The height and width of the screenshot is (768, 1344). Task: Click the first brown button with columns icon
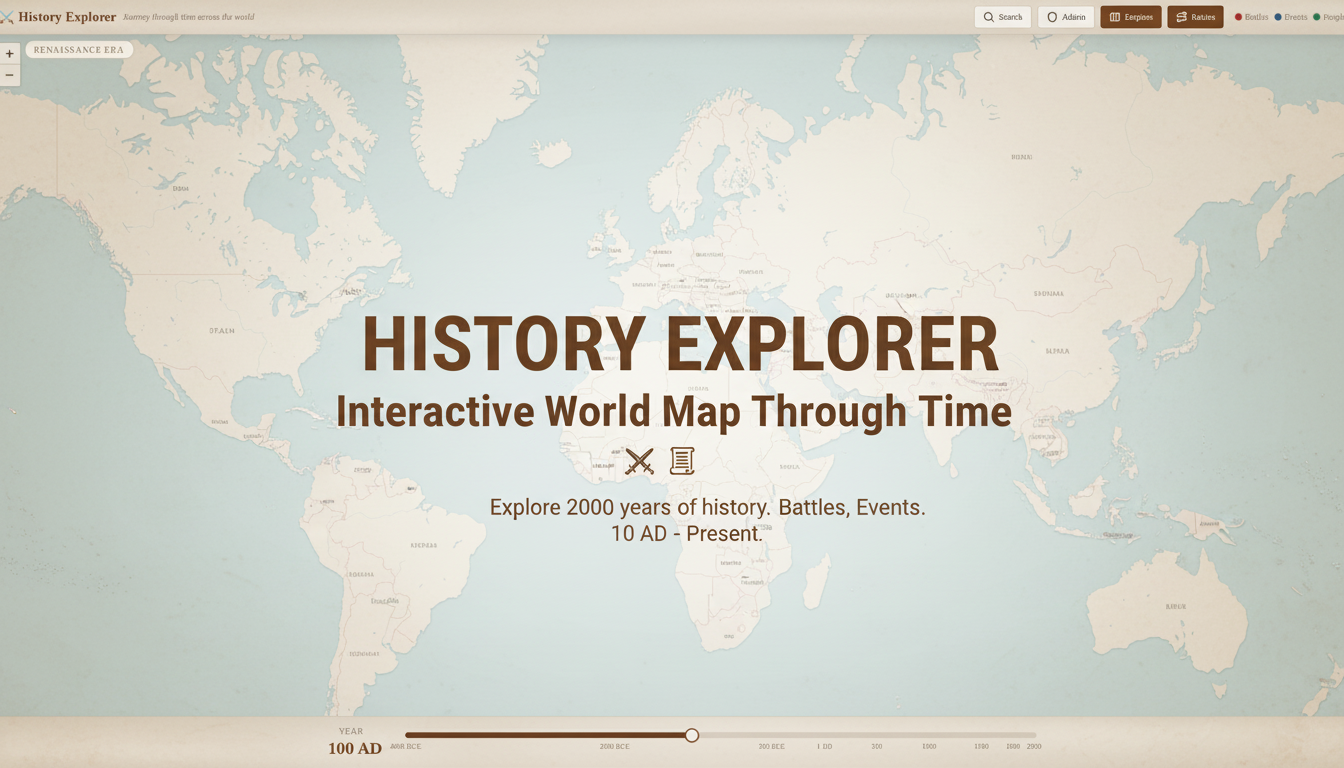(1131, 17)
